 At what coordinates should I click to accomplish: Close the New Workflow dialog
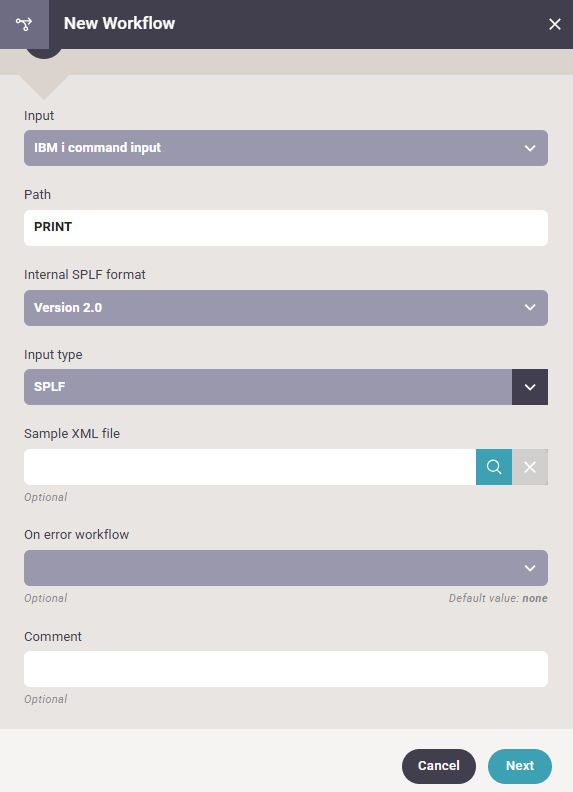point(554,24)
